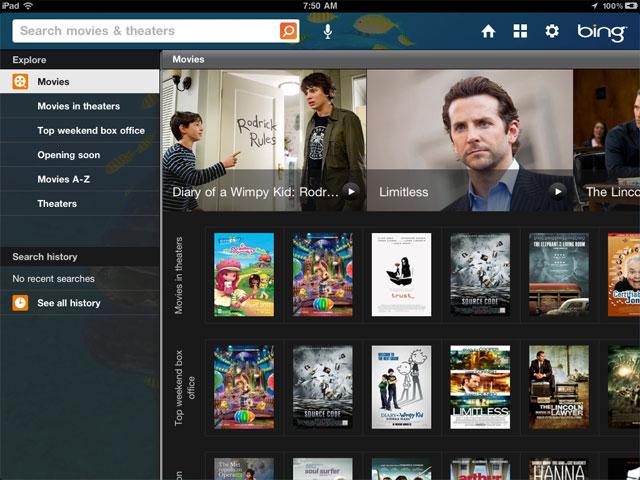The width and height of the screenshot is (640, 480).
Task: Tap the Wi-Fi icon in status bar
Action: [x=28, y=6]
